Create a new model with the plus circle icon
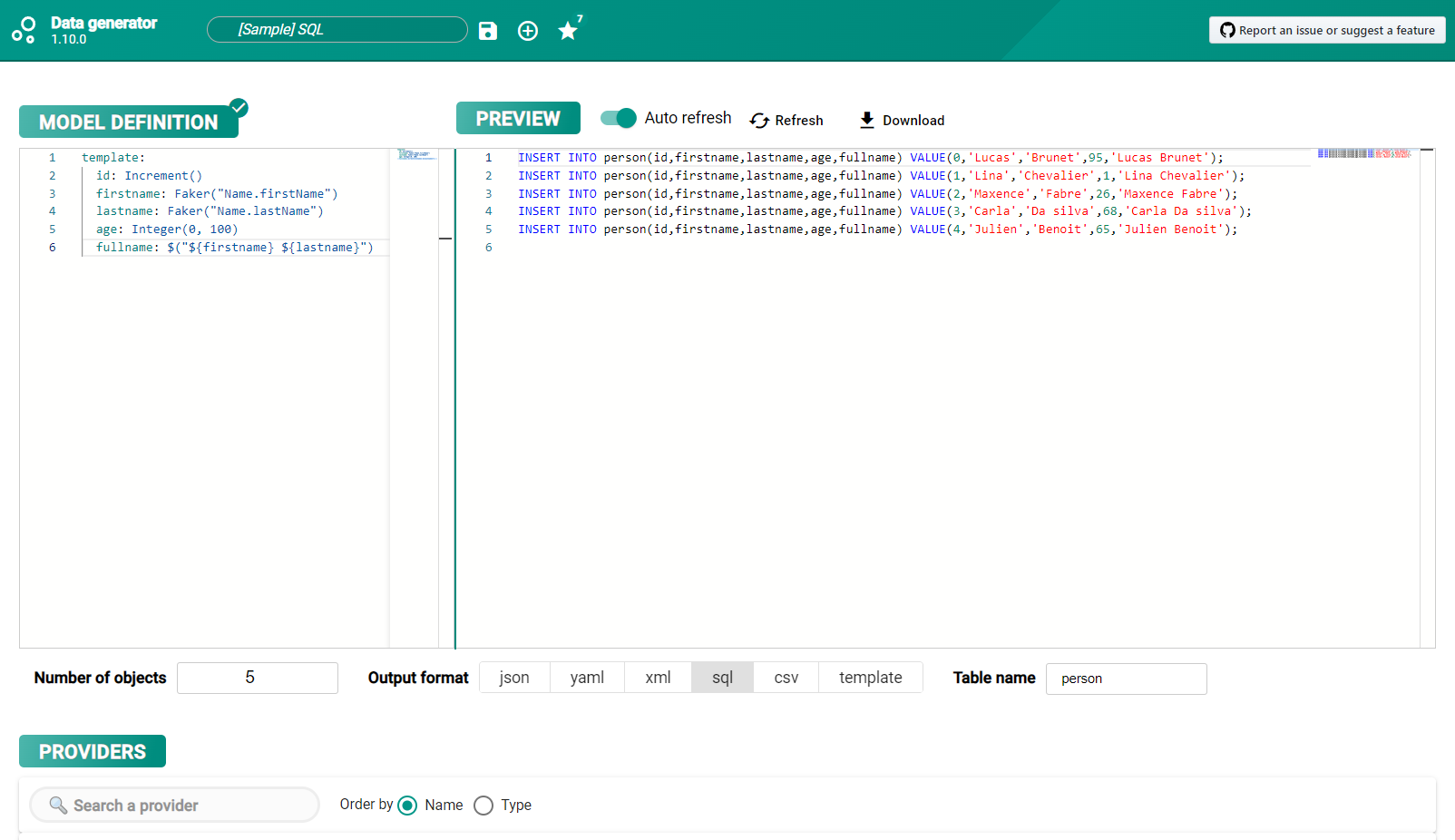The image size is (1455, 840). point(528,31)
